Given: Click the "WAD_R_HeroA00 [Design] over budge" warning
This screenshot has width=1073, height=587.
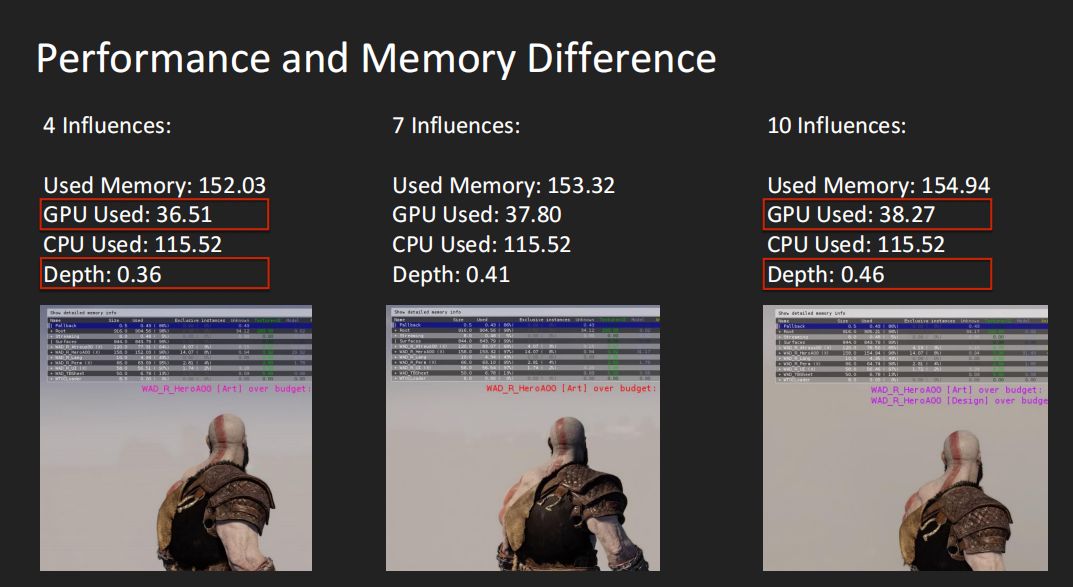Looking at the screenshot, I should pyautogui.click(x=959, y=400).
